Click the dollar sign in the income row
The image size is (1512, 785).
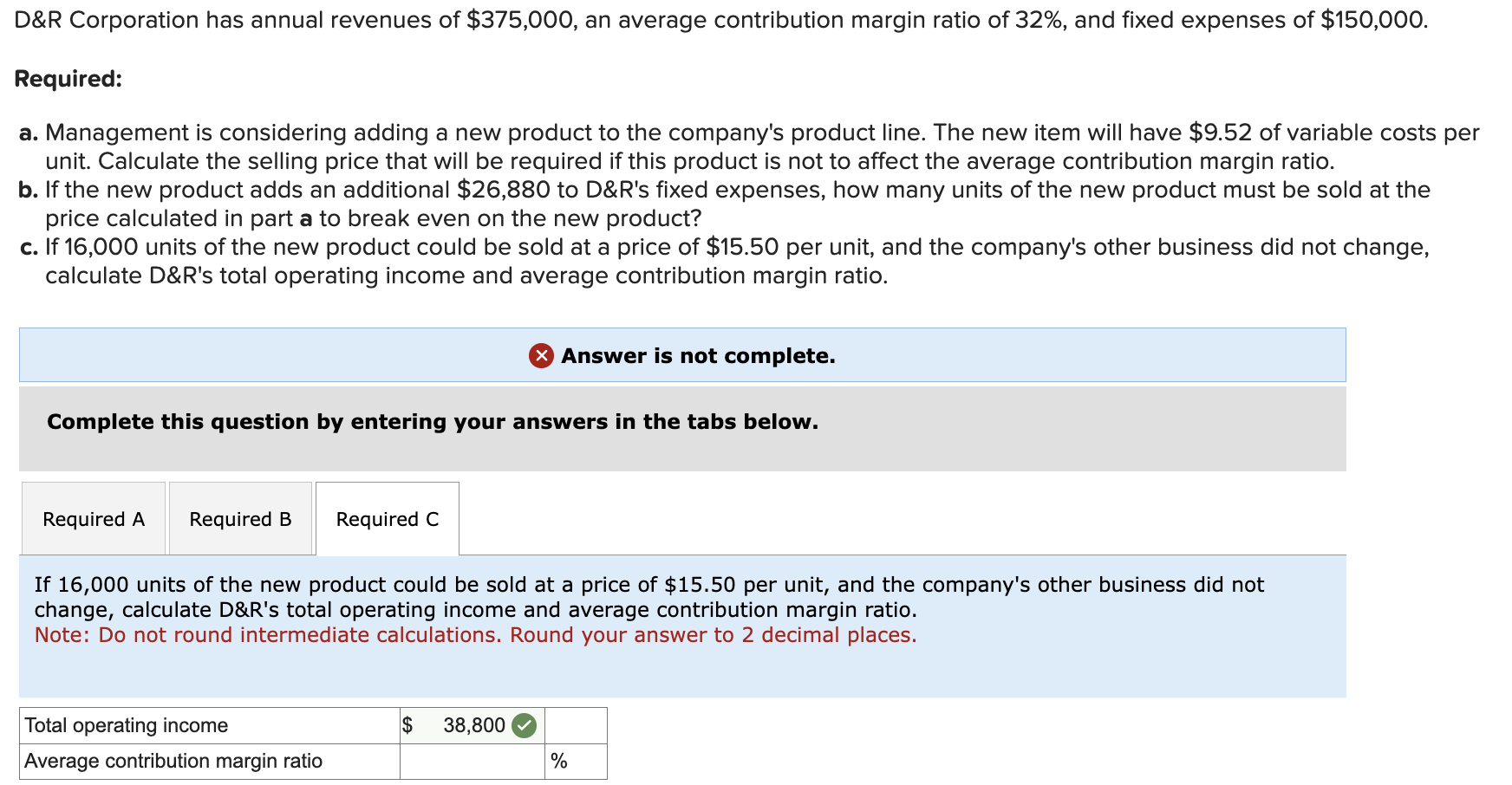(x=407, y=725)
